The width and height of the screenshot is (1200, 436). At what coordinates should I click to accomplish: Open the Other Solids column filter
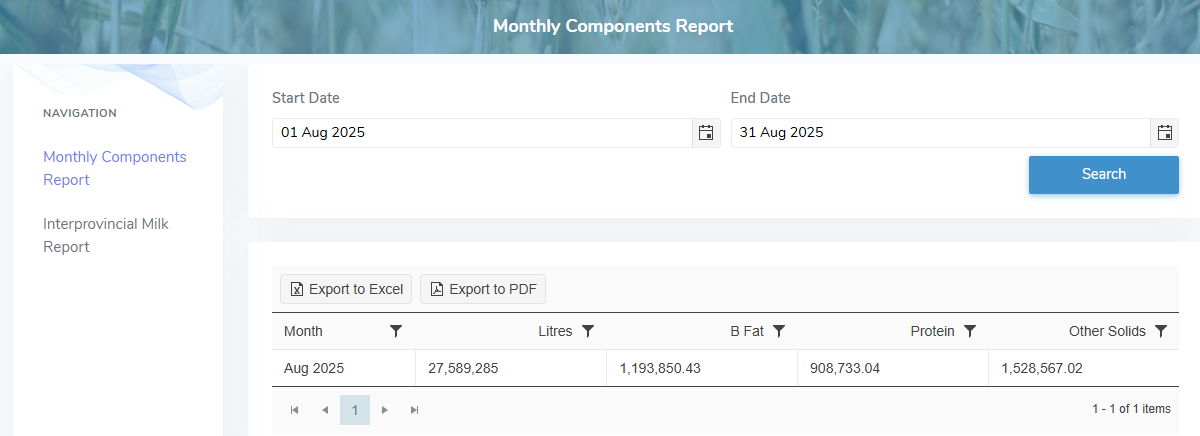(x=1161, y=331)
